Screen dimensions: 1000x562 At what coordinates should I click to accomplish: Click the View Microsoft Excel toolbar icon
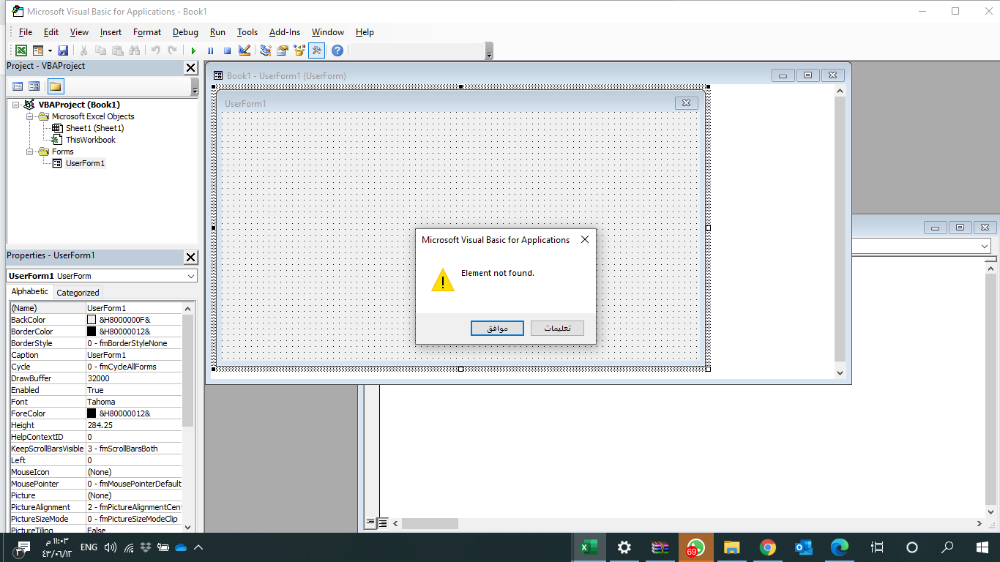21,50
